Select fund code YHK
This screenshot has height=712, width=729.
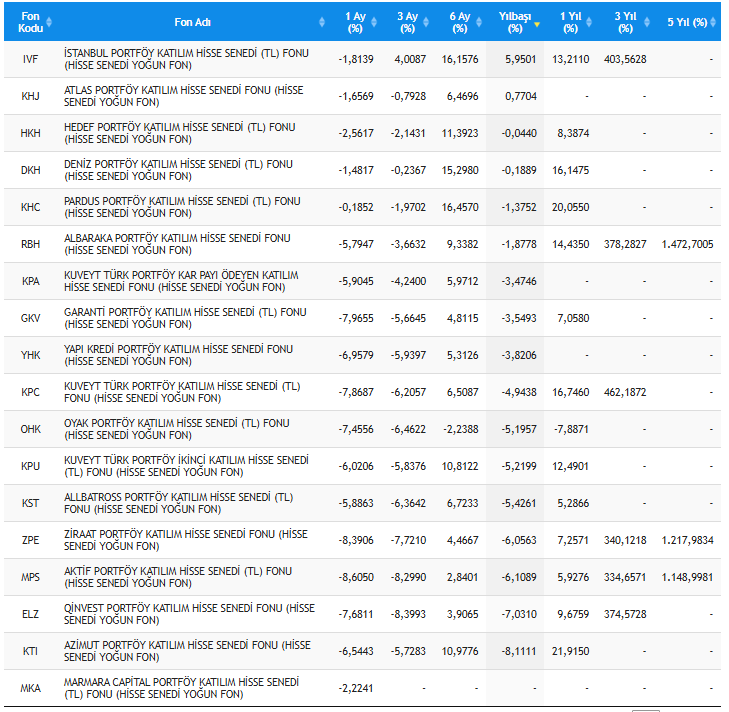click(x=30, y=355)
